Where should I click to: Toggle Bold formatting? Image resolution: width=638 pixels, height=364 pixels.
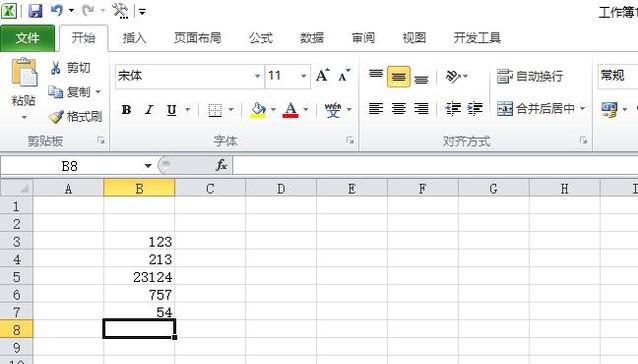pyautogui.click(x=127, y=110)
